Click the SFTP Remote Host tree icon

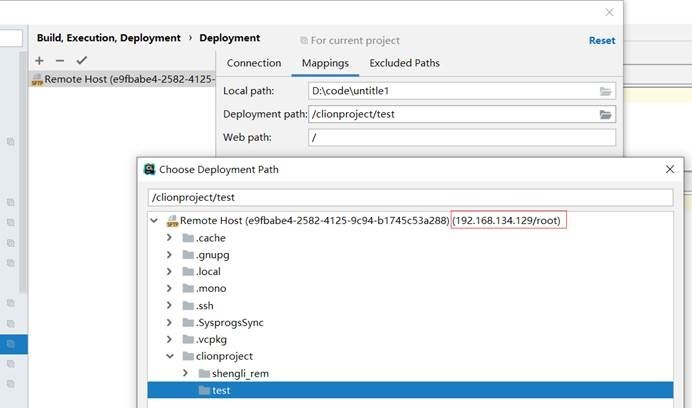coord(172,221)
